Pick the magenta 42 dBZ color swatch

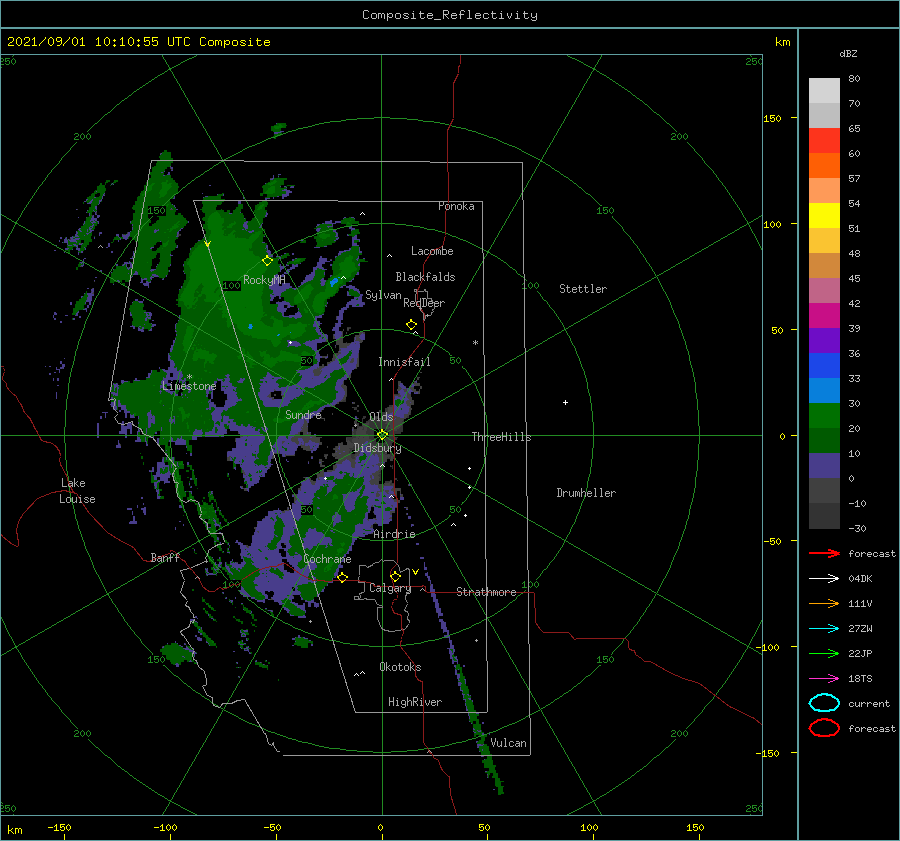pos(824,315)
